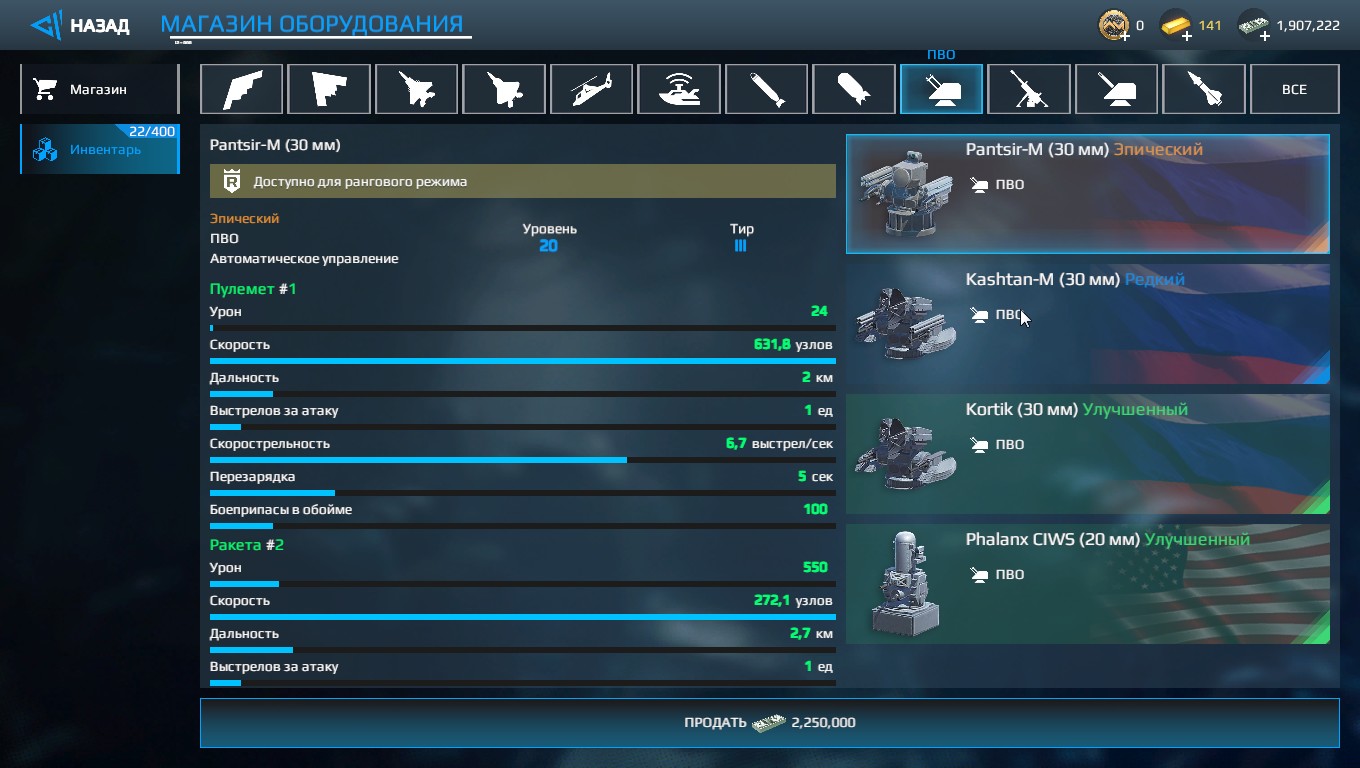Select Kashtan-M (30 мм) item card
This screenshot has width=1360, height=768.
[1088, 324]
